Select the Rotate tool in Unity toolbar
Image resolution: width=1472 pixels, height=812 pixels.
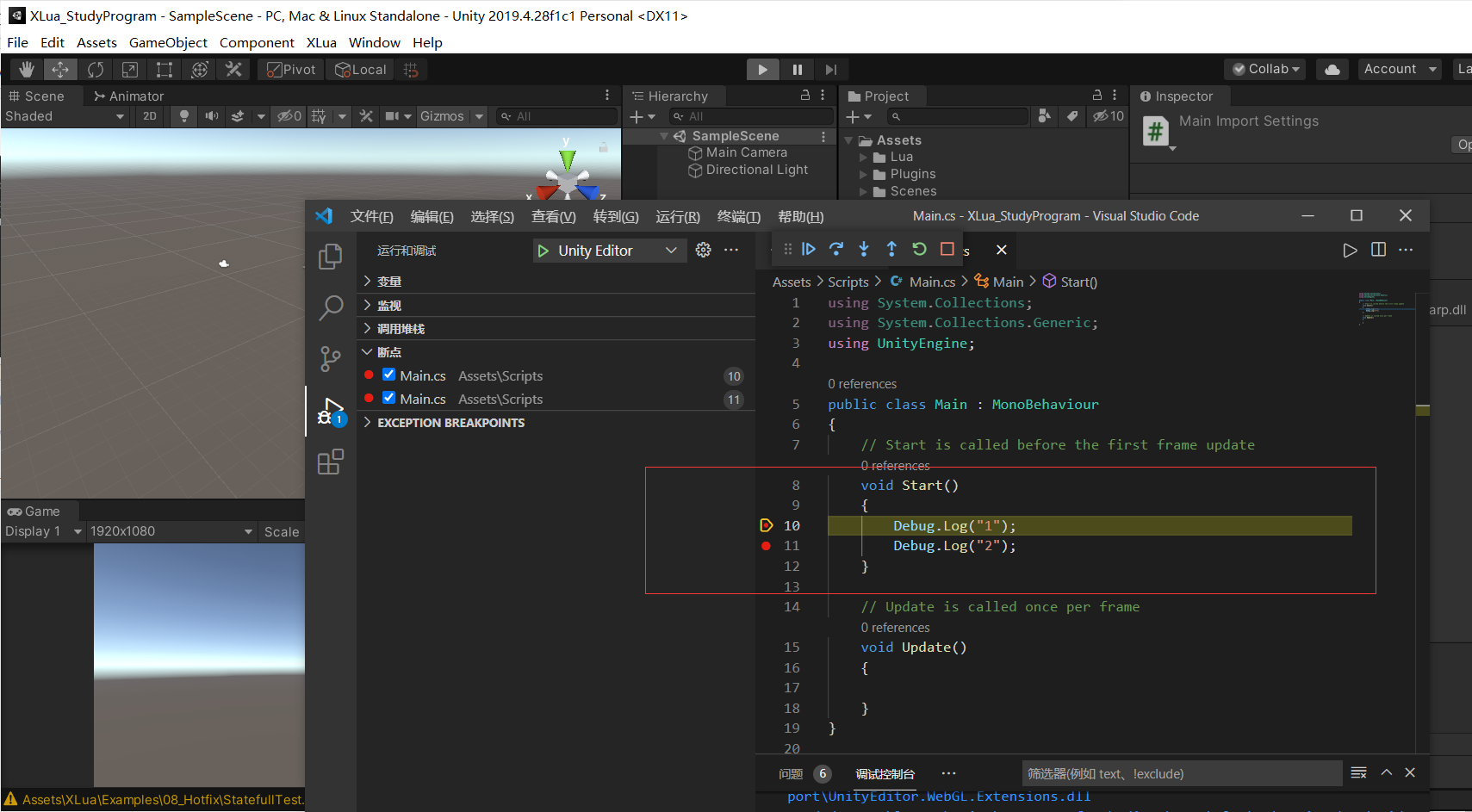click(95, 69)
